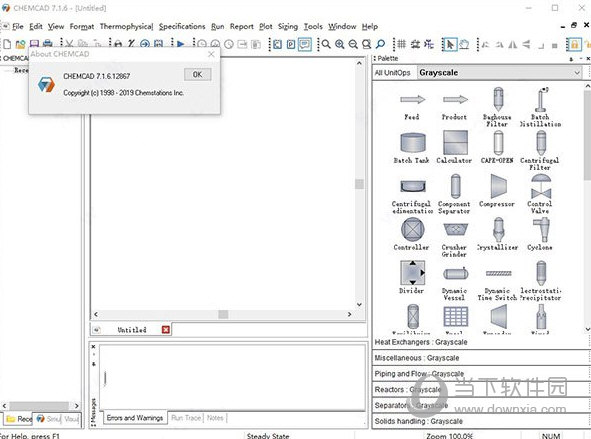Click the Open file toolbar icon
Image resolution: width=591 pixels, height=439 pixels.
click(x=20, y=44)
